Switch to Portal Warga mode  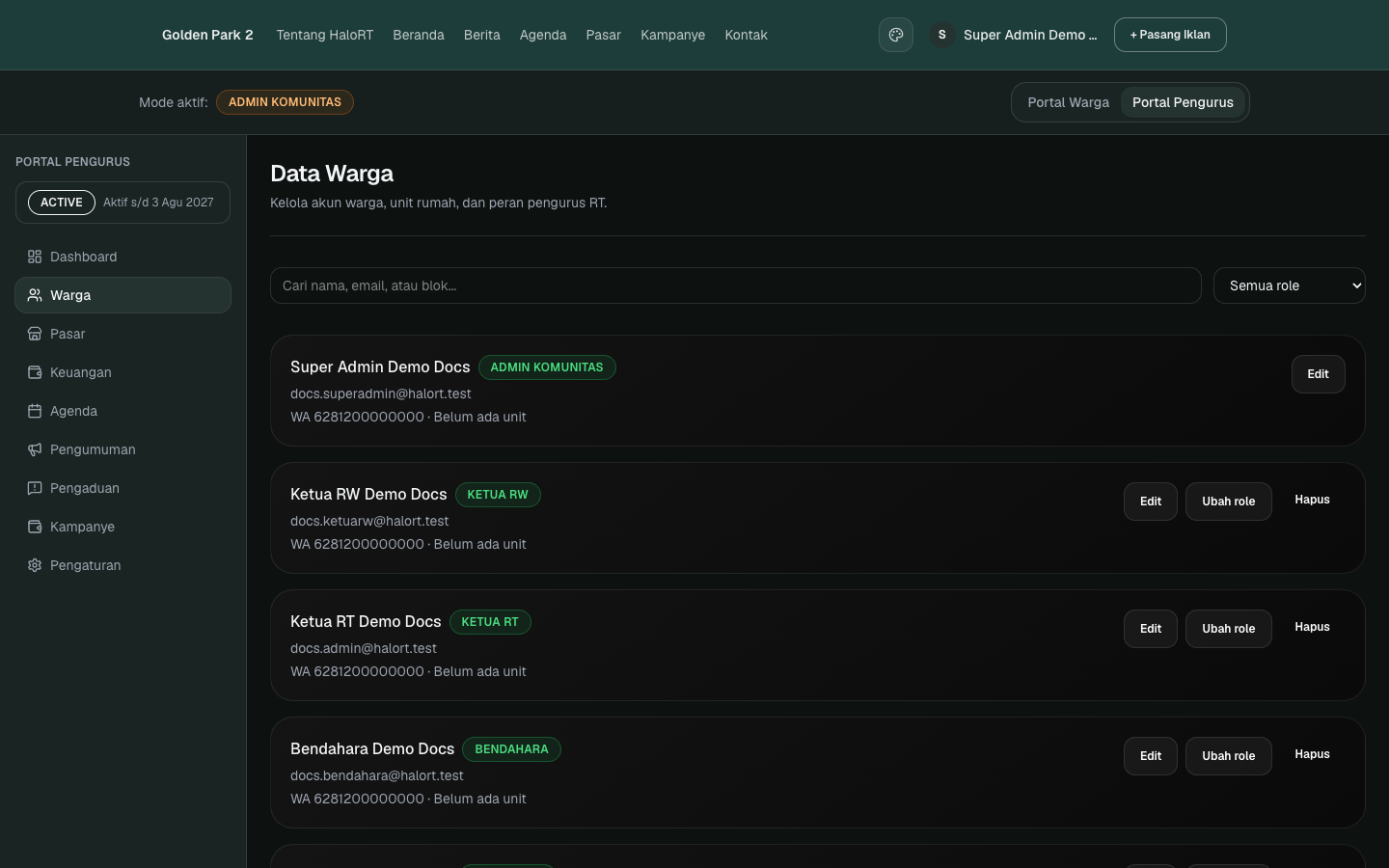[1068, 102]
